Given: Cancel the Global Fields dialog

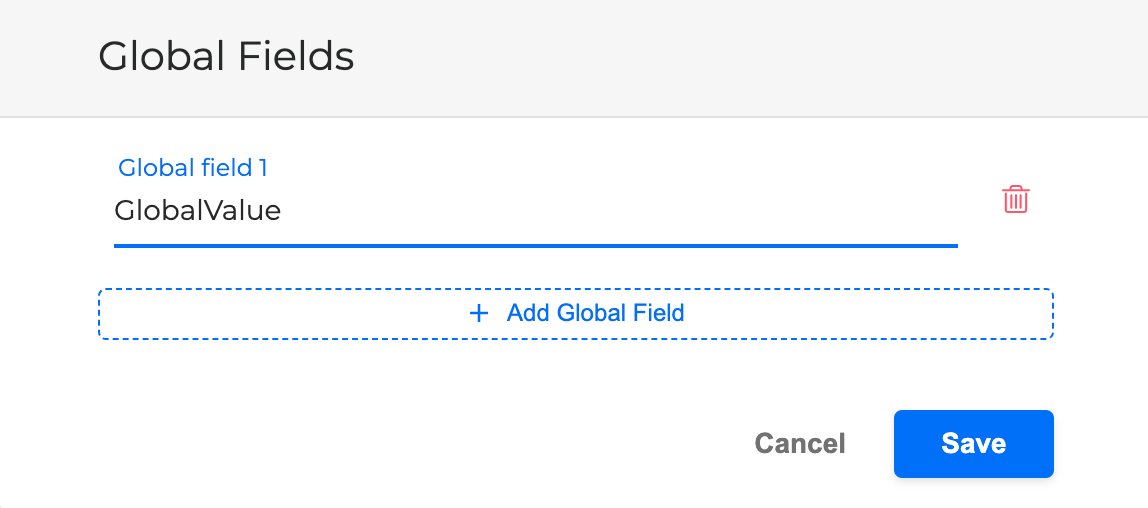Looking at the screenshot, I should (800, 443).
